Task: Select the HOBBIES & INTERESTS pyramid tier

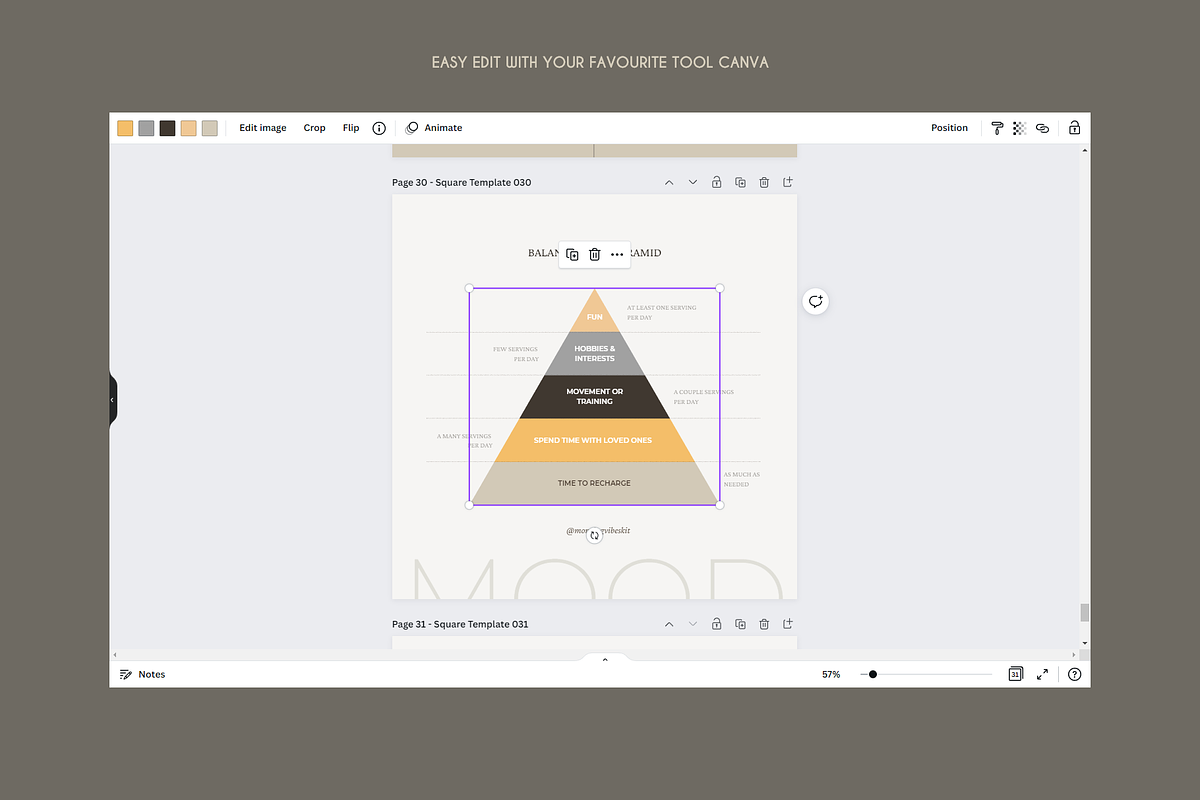Action: 595,354
